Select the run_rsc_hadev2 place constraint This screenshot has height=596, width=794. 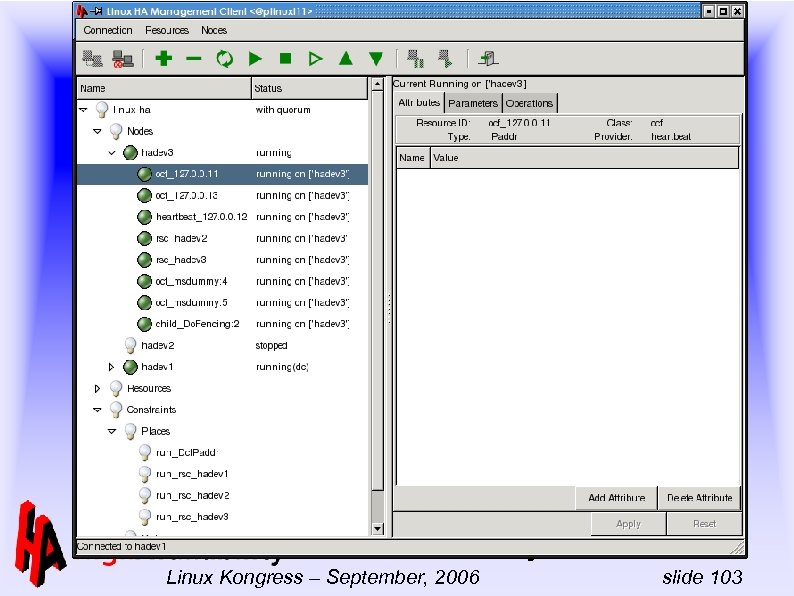click(x=222, y=495)
